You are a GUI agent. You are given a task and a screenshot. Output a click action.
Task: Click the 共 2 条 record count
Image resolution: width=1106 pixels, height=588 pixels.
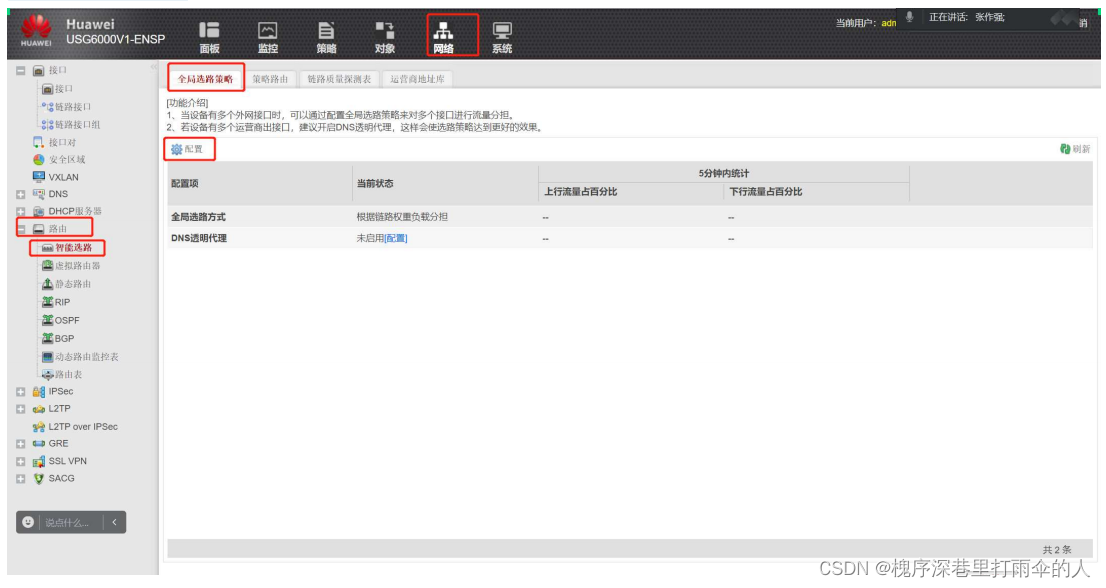click(x=1057, y=550)
